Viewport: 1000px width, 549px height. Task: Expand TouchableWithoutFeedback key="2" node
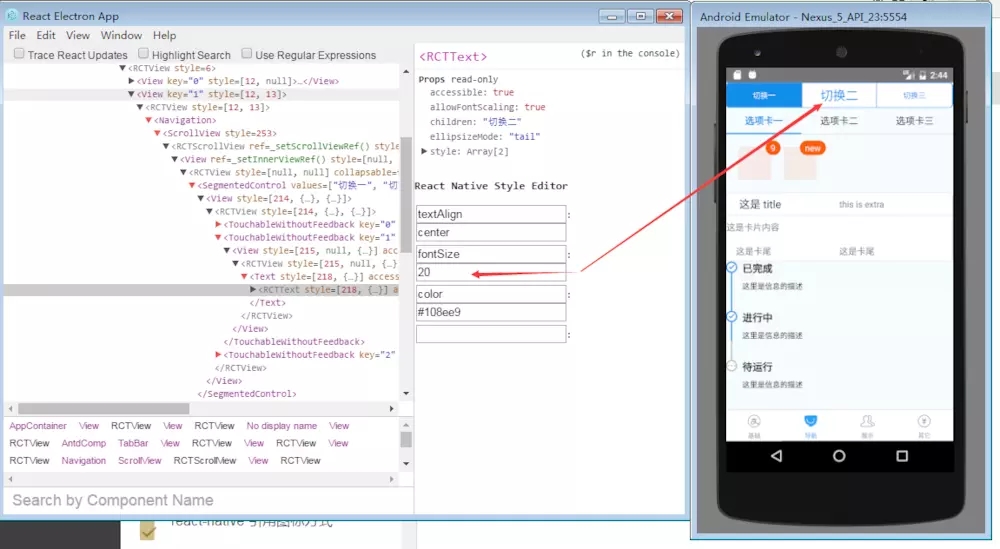(218, 355)
